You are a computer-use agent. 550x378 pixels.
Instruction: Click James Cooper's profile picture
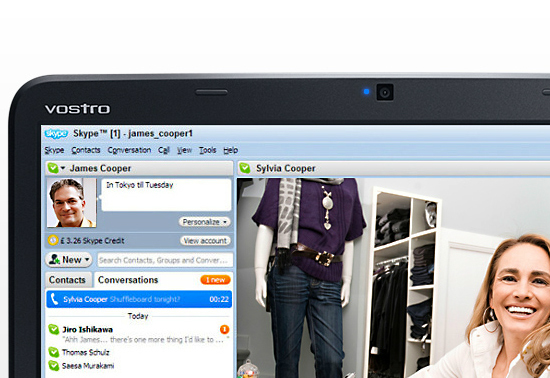(71, 203)
